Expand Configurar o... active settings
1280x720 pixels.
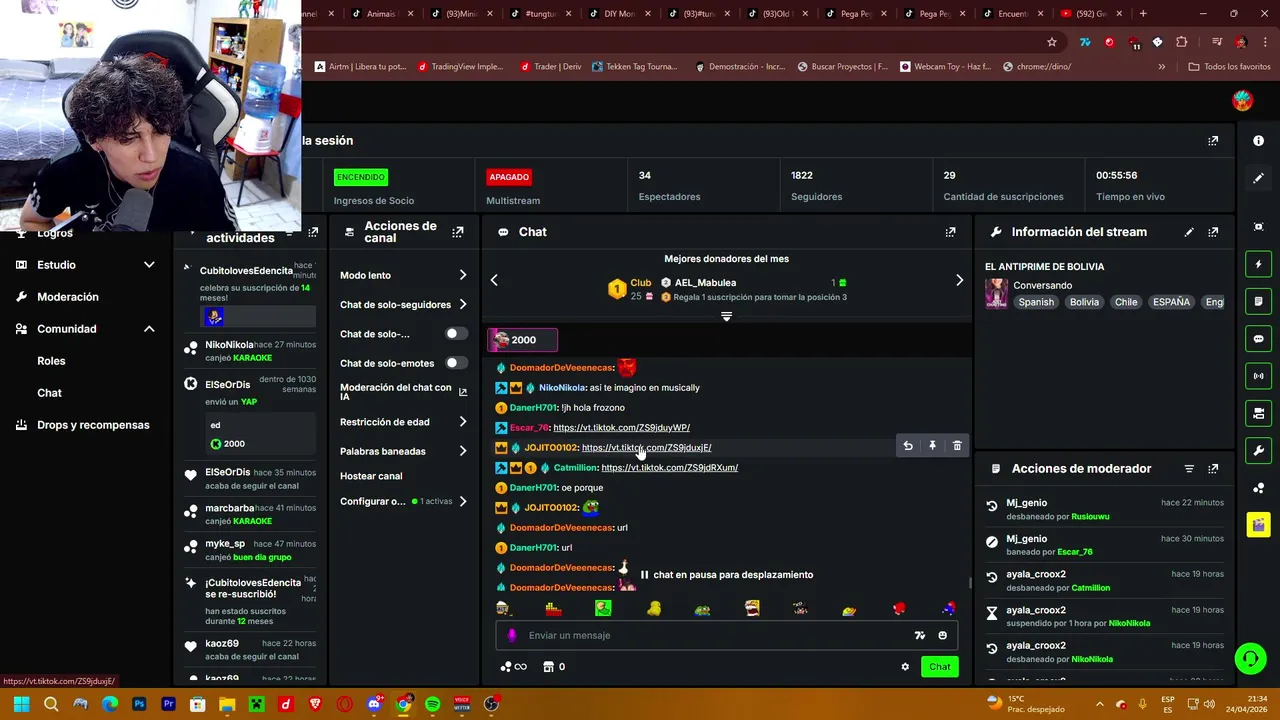point(462,501)
